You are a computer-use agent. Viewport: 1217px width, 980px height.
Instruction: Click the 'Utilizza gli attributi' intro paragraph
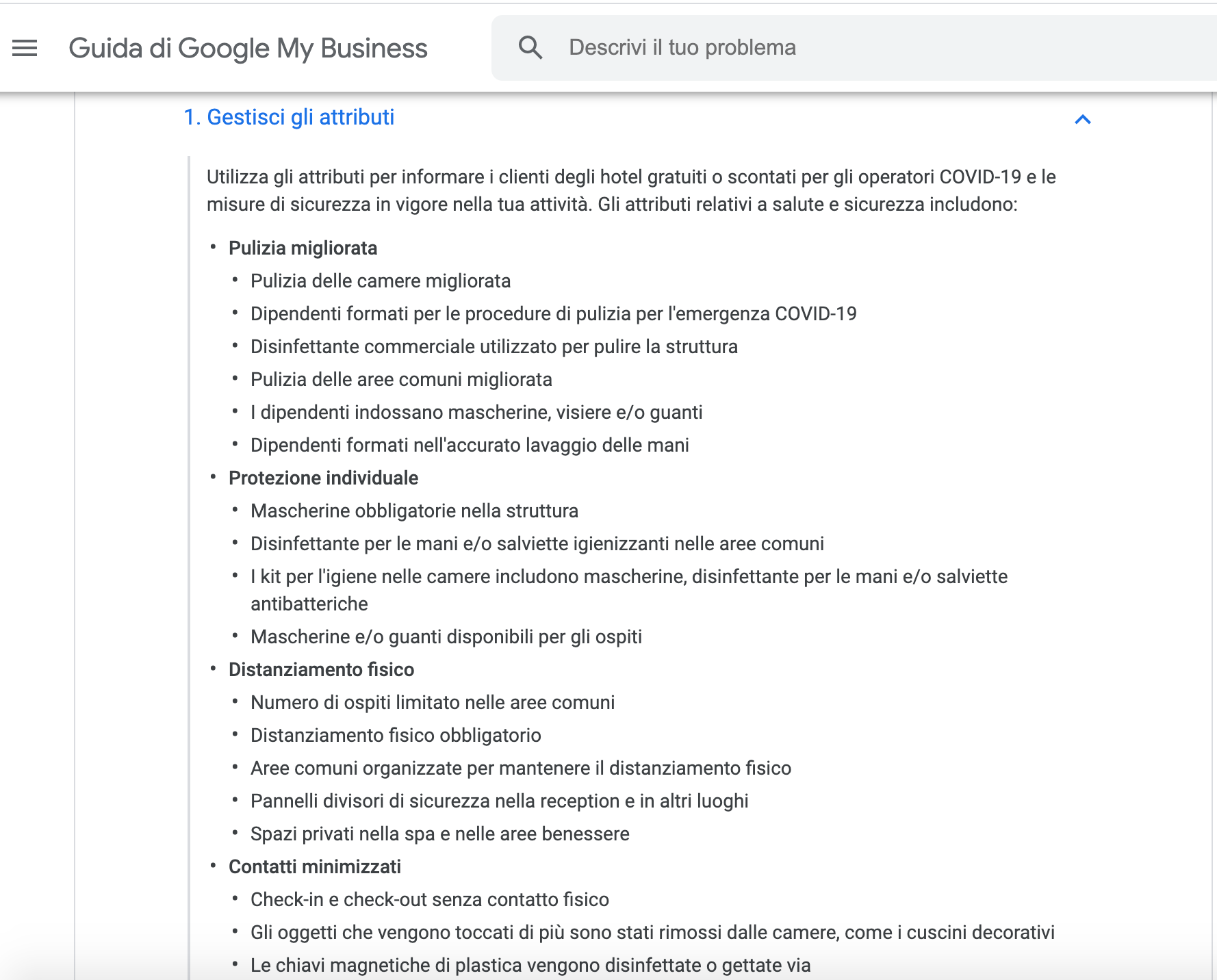pyautogui.click(x=630, y=190)
